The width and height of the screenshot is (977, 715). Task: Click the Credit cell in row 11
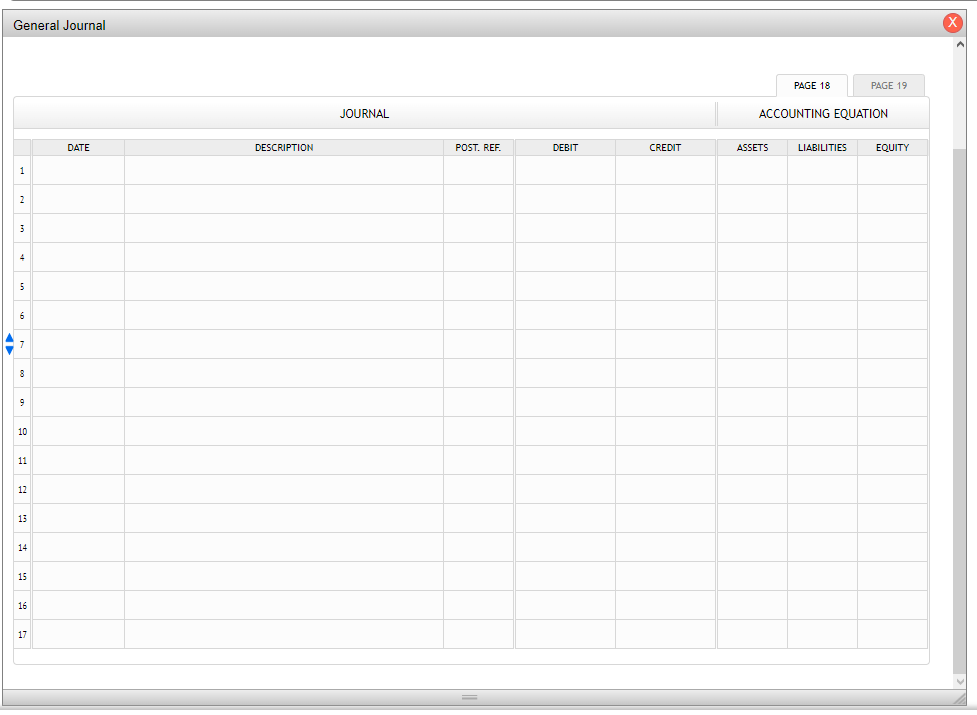click(665, 460)
